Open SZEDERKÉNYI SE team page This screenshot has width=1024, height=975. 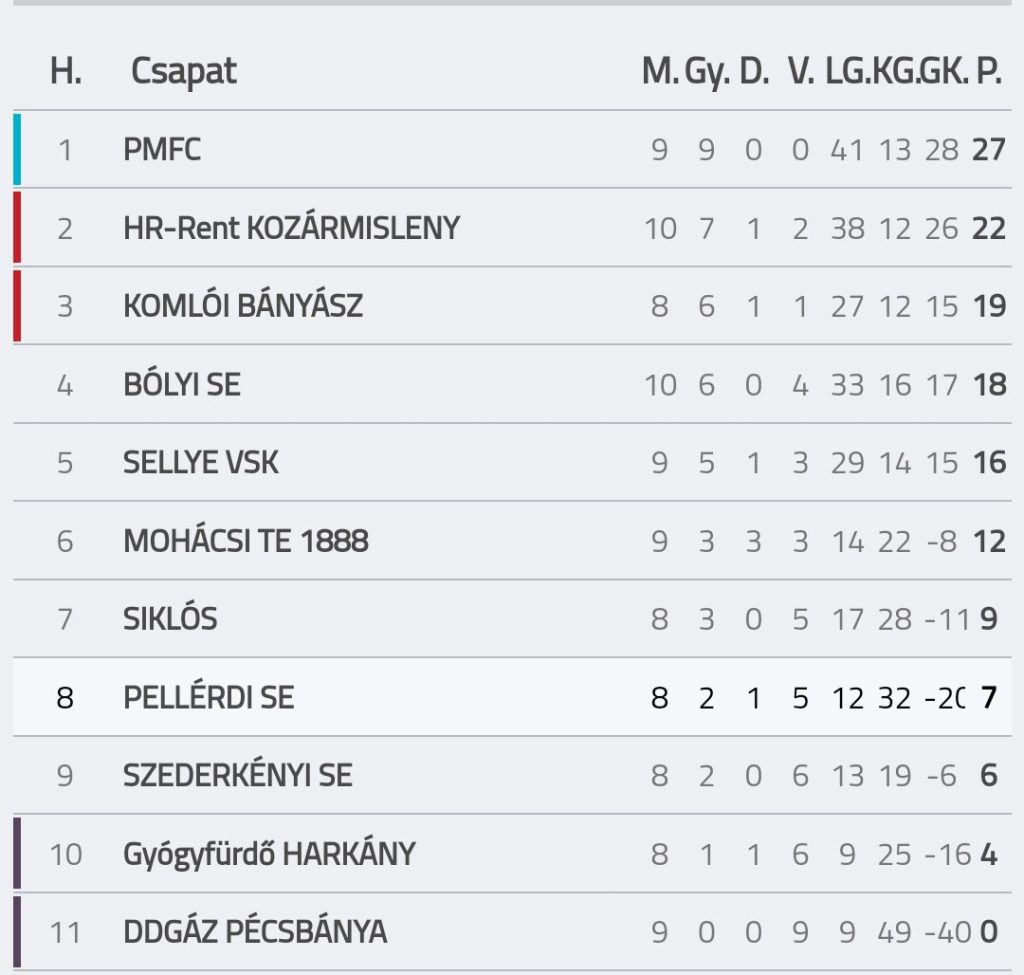click(238, 775)
